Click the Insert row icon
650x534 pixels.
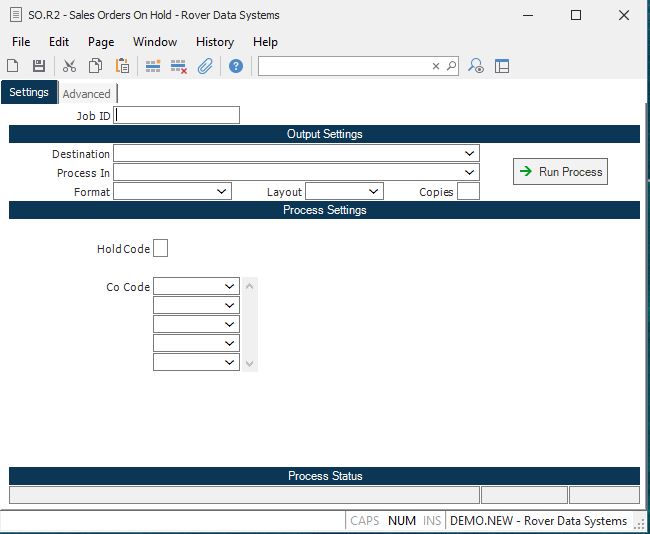click(x=153, y=66)
